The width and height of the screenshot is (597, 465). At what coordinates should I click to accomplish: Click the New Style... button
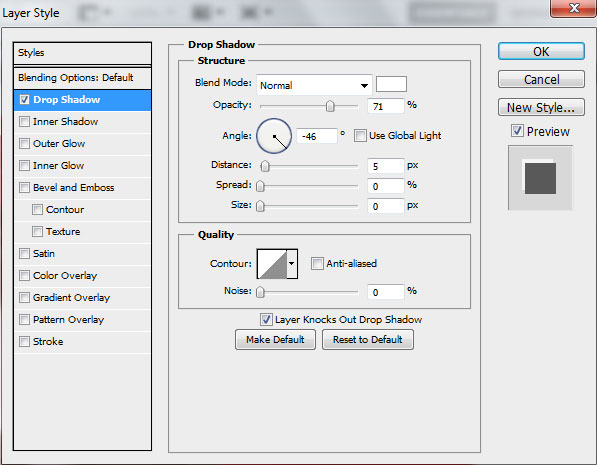point(541,107)
